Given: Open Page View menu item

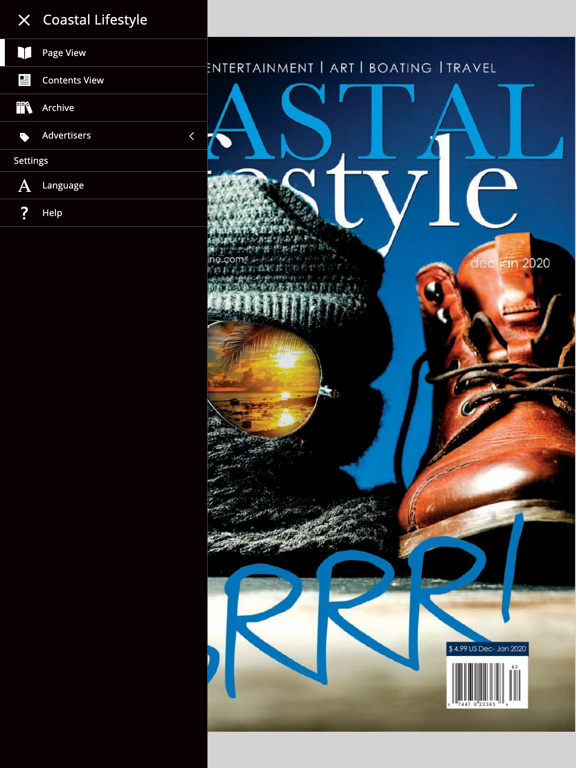Looking at the screenshot, I should tap(103, 52).
